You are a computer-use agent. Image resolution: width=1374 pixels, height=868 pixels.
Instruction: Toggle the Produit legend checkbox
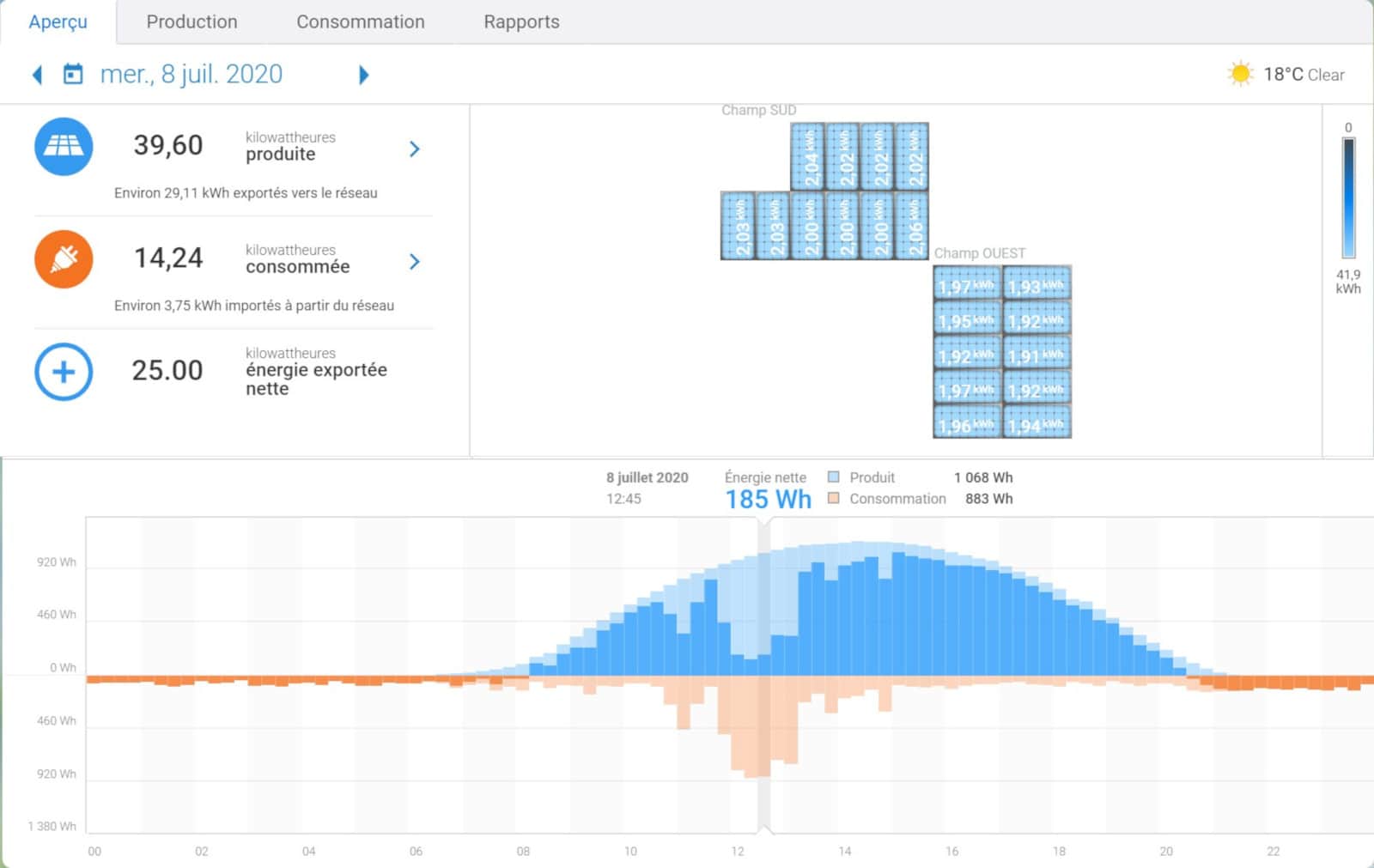click(x=833, y=477)
